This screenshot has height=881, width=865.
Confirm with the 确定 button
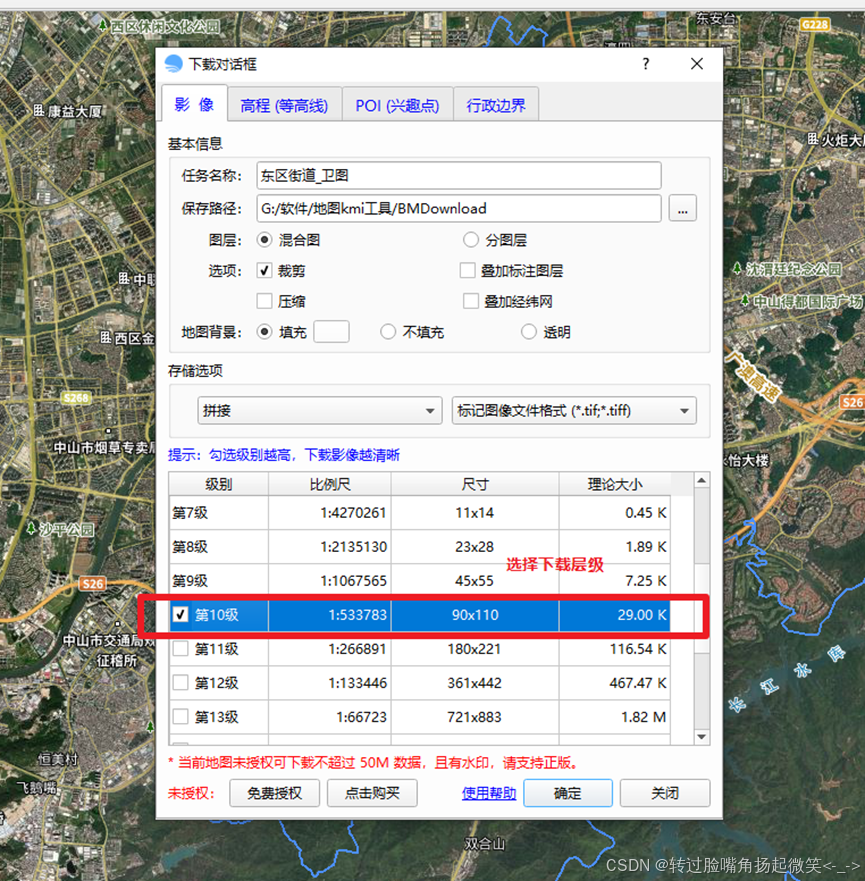568,793
